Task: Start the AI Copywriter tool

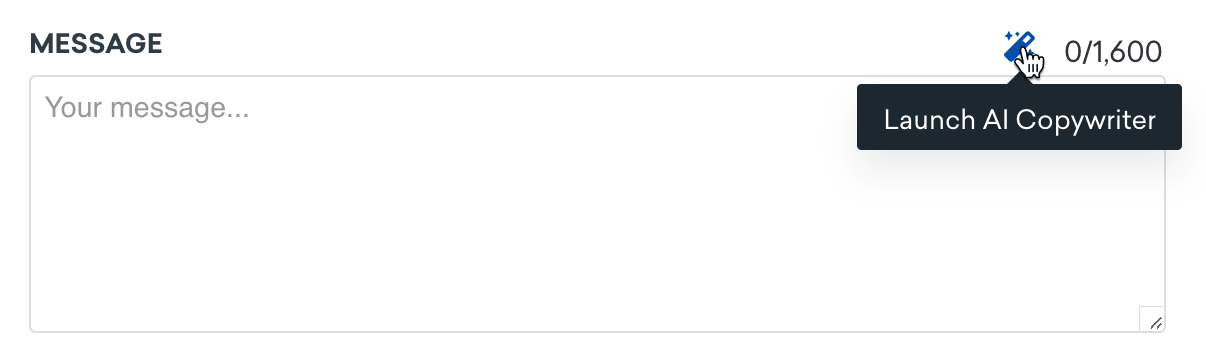Action: pyautogui.click(x=1020, y=47)
